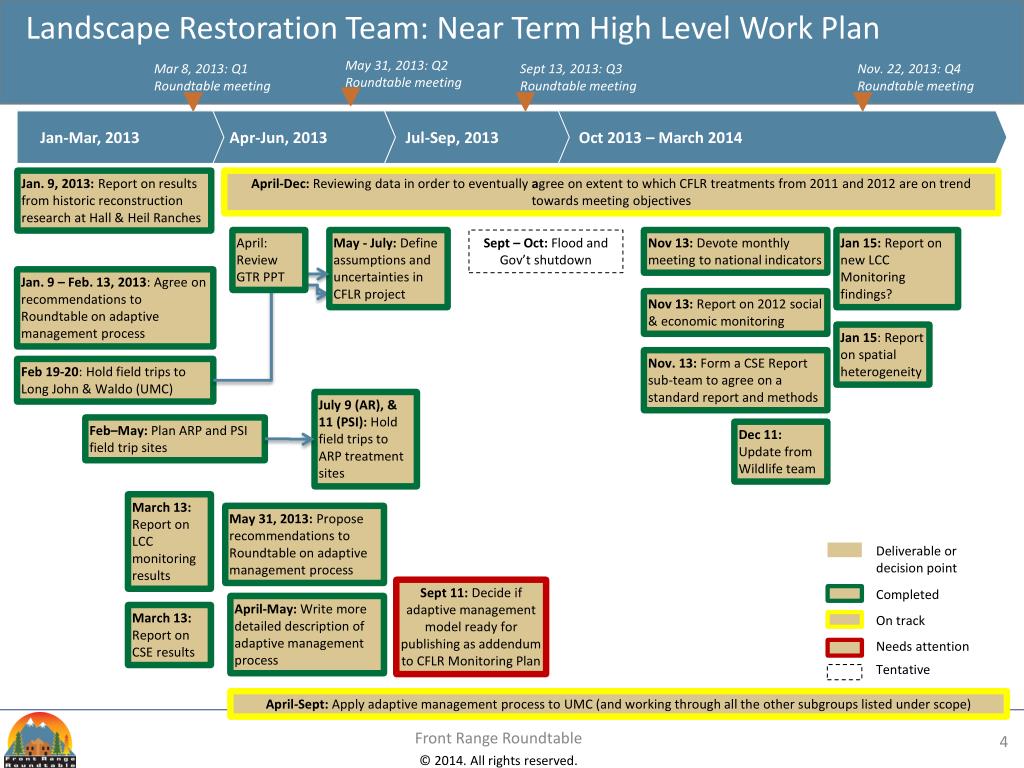Click the 'Completed' legend label
This screenshot has width=1024, height=768.
pos(907,594)
